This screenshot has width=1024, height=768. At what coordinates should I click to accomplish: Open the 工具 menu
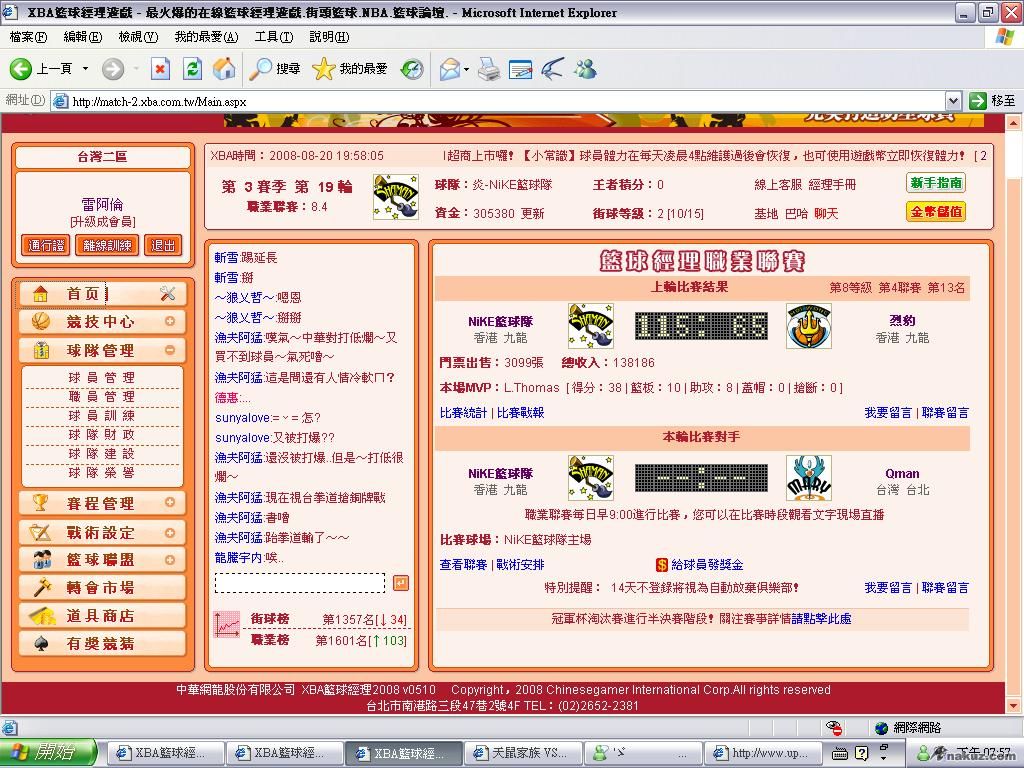(x=274, y=37)
